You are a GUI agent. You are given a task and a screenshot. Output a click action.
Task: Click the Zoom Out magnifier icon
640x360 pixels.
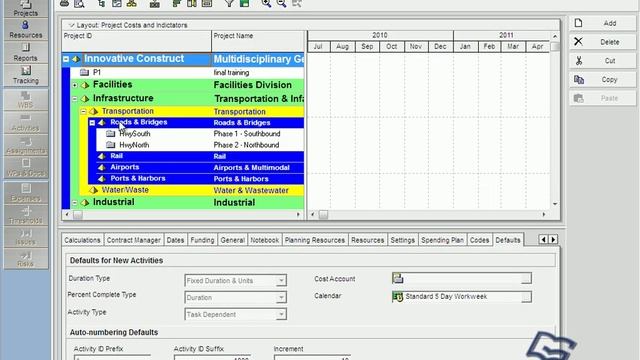point(282,3)
